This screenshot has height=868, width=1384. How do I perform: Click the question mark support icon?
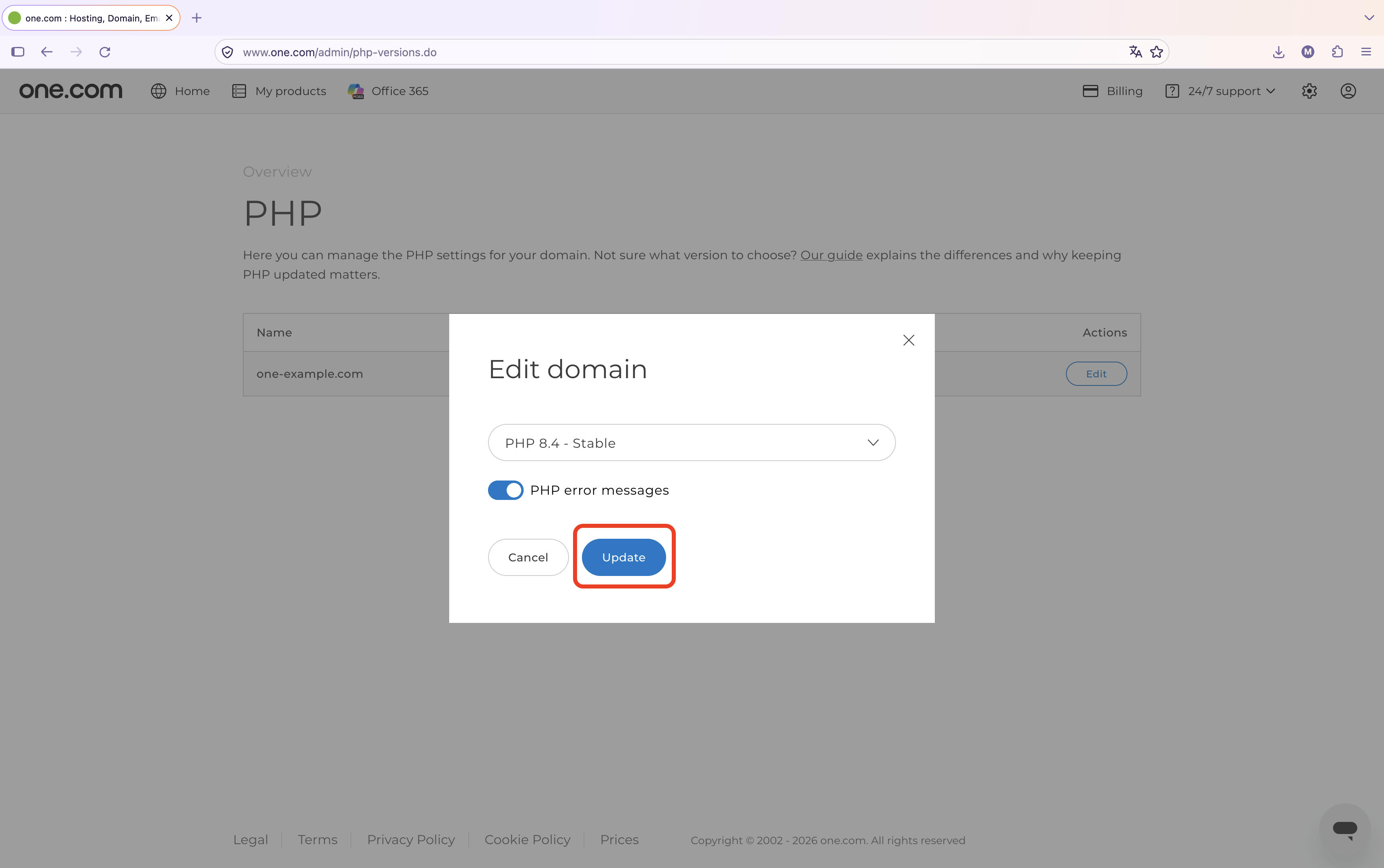click(1172, 91)
